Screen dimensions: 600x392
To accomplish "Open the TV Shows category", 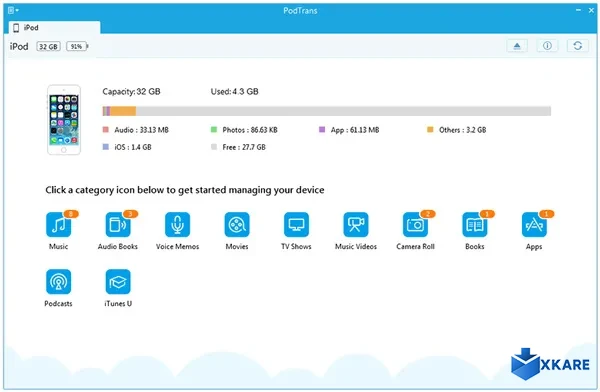I will click(296, 225).
